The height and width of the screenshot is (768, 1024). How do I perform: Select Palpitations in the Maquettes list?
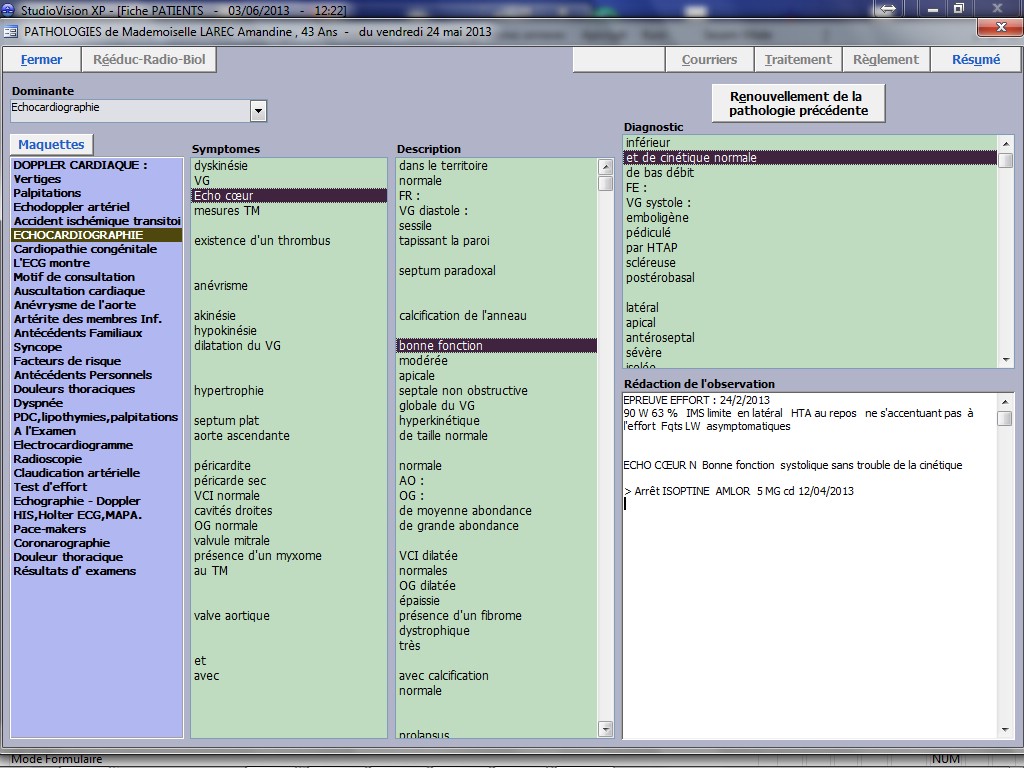pos(47,193)
